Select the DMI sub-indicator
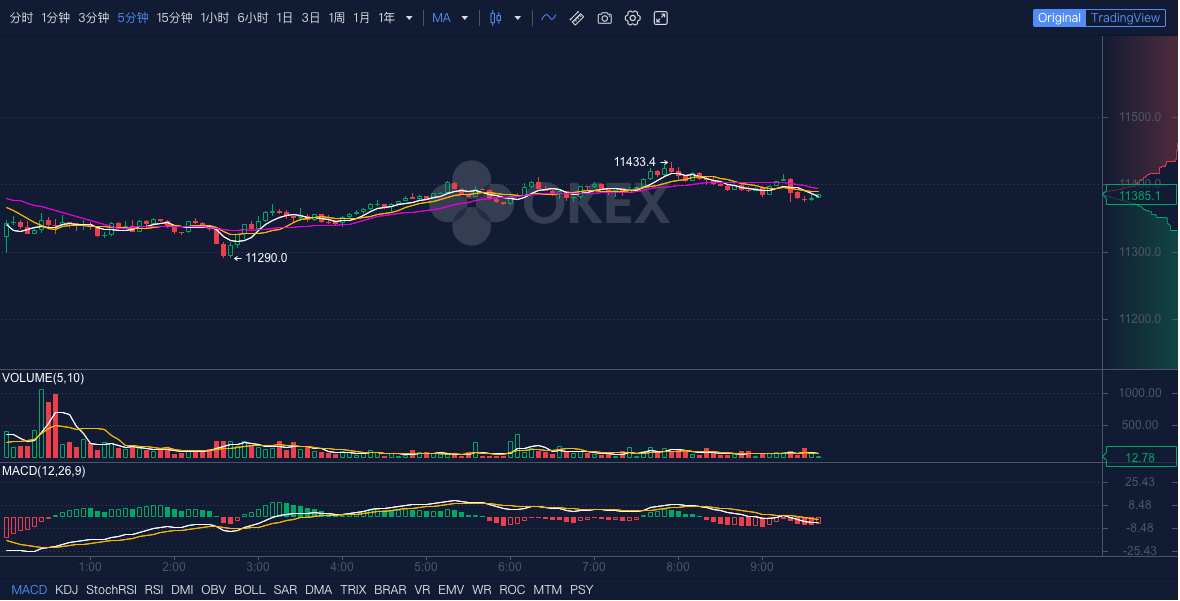Screen dimensions: 1180x601 pos(182,590)
